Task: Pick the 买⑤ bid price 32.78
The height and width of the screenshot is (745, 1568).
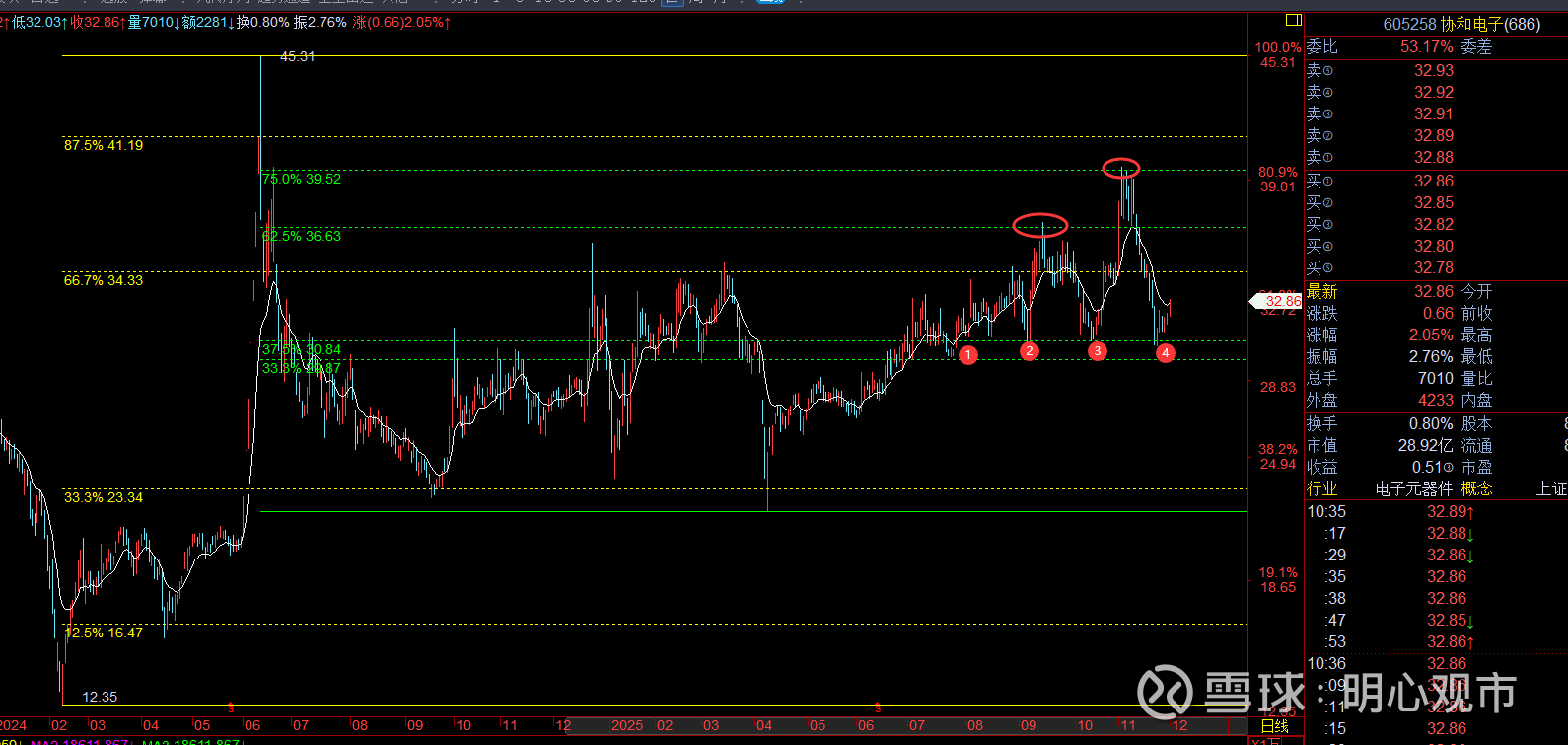Action: pyautogui.click(x=1434, y=268)
